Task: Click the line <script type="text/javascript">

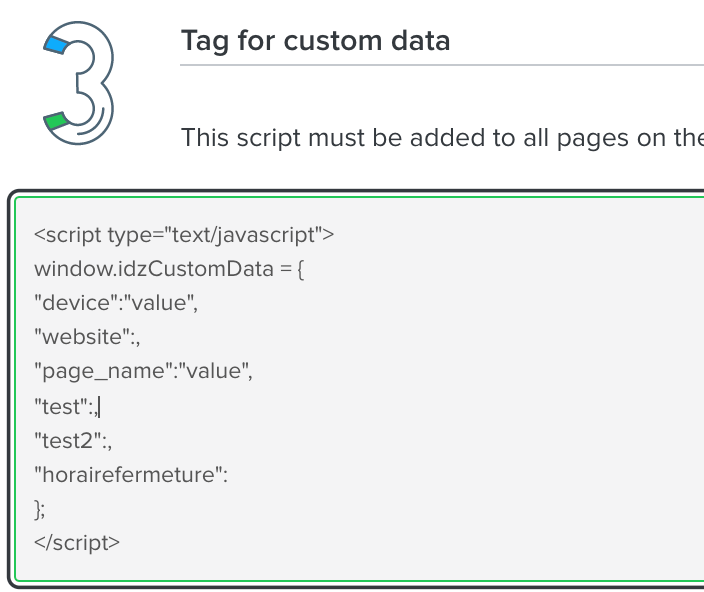Action: [x=184, y=235]
